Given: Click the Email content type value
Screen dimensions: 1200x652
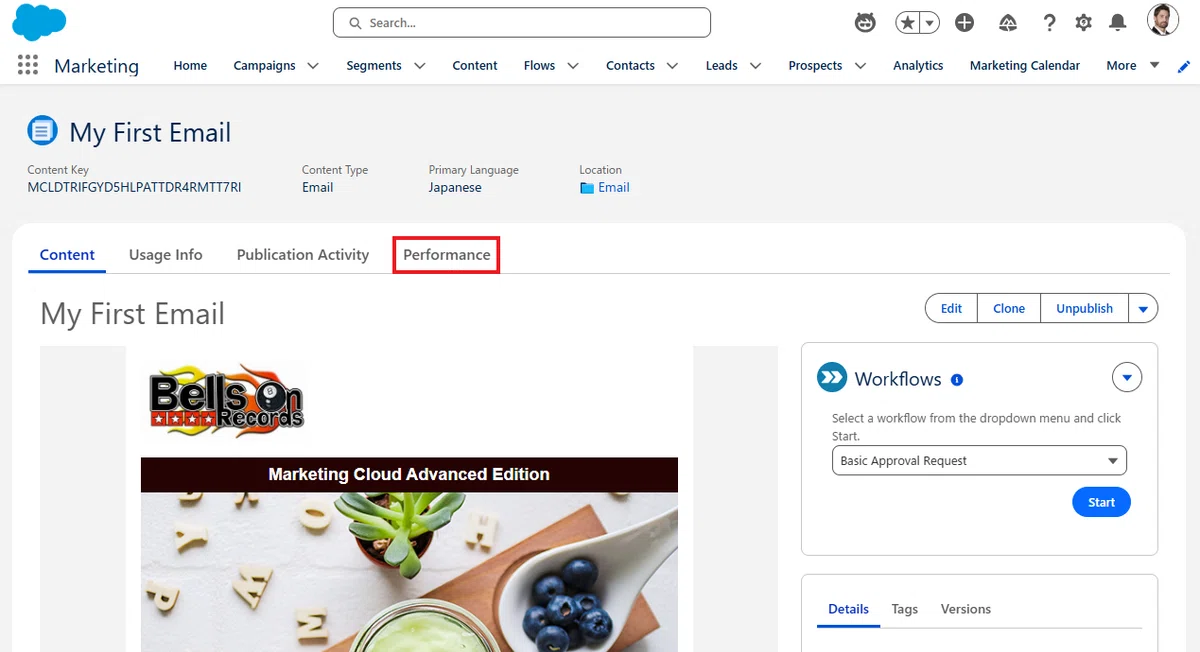Looking at the screenshot, I should click(318, 188).
